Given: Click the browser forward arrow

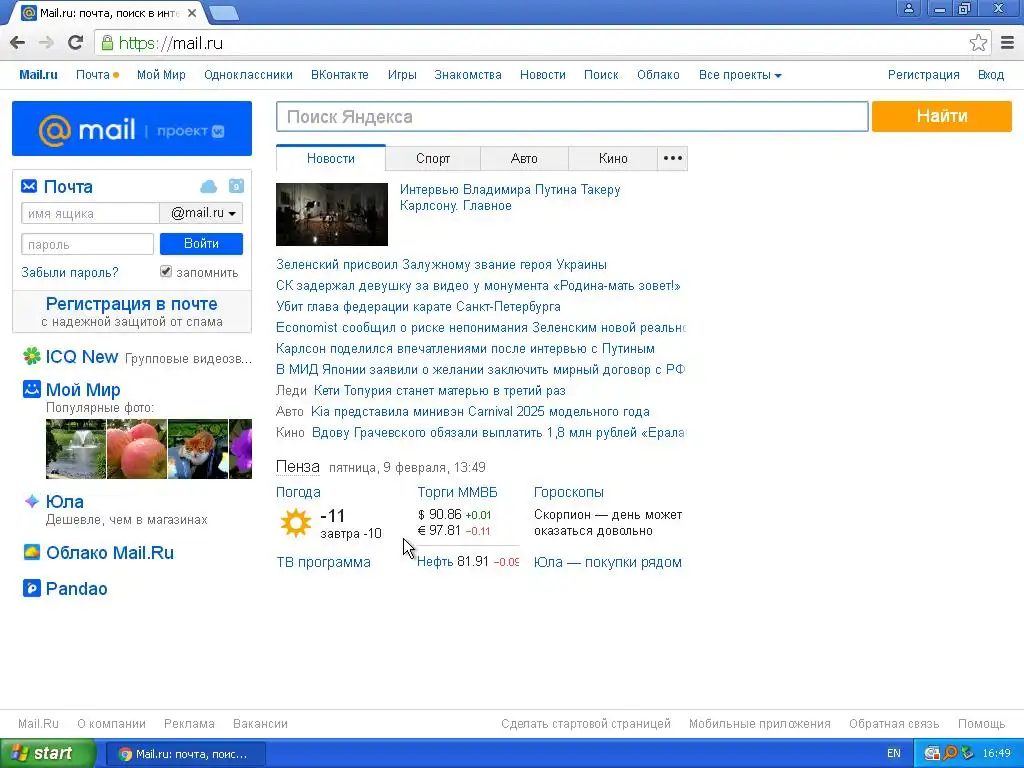Looking at the screenshot, I should click(x=46, y=43).
